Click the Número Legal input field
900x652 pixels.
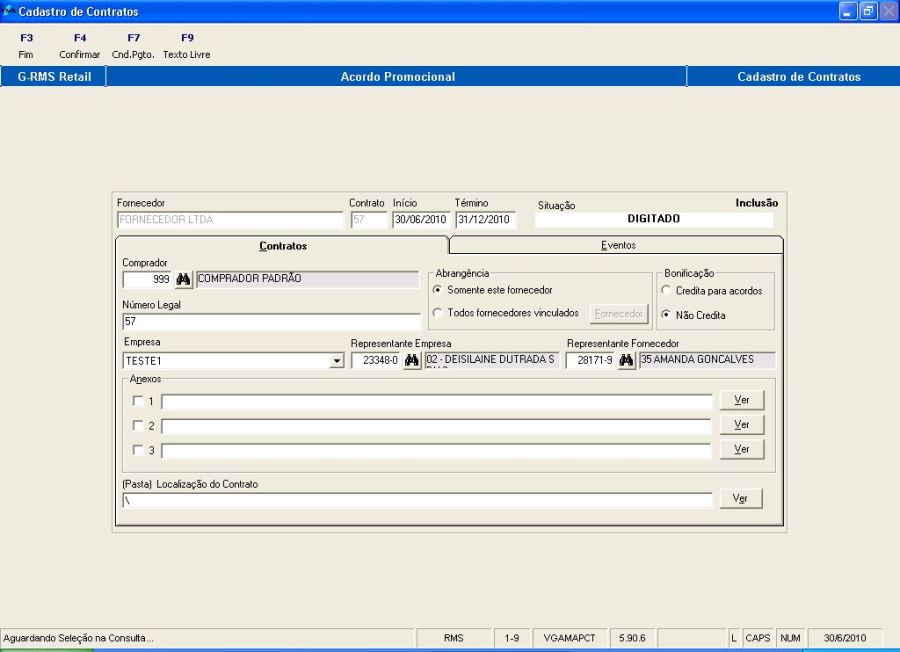click(271, 322)
